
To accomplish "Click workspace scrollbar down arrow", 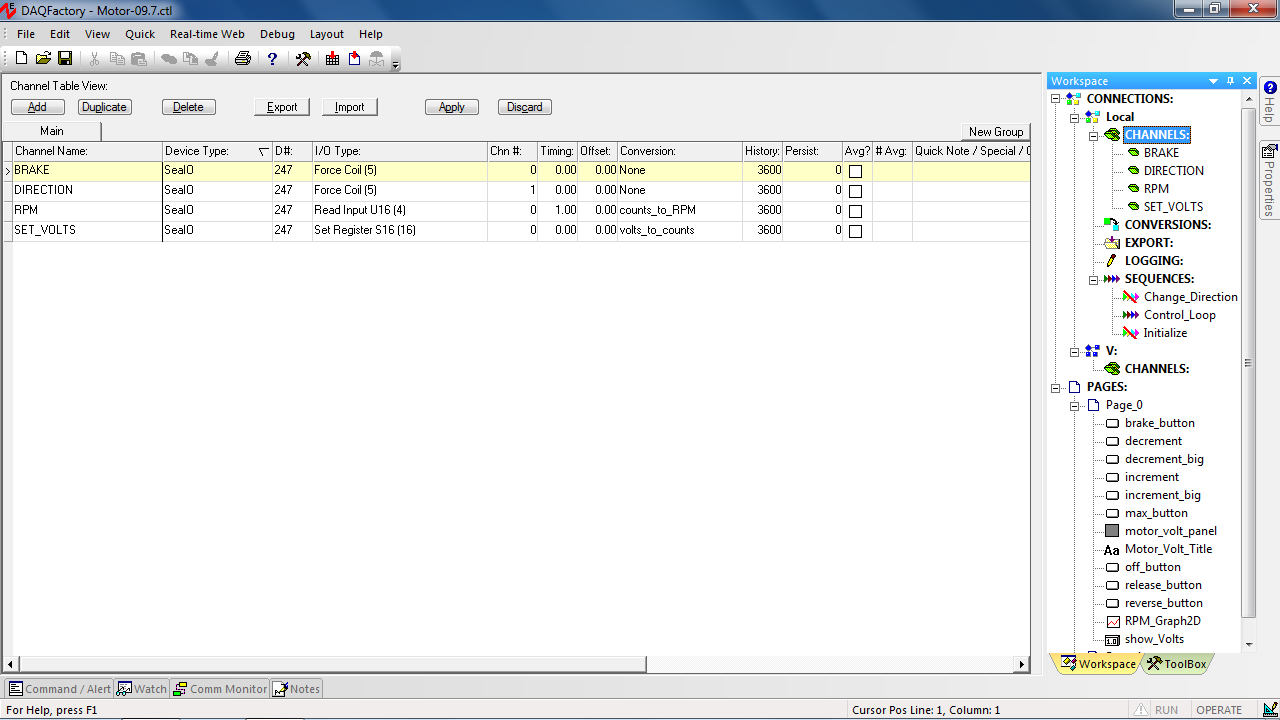I will point(1248,645).
